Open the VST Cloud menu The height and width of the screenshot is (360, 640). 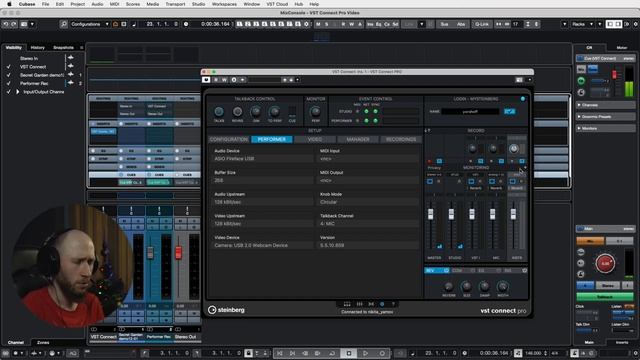pyautogui.click(x=277, y=4)
